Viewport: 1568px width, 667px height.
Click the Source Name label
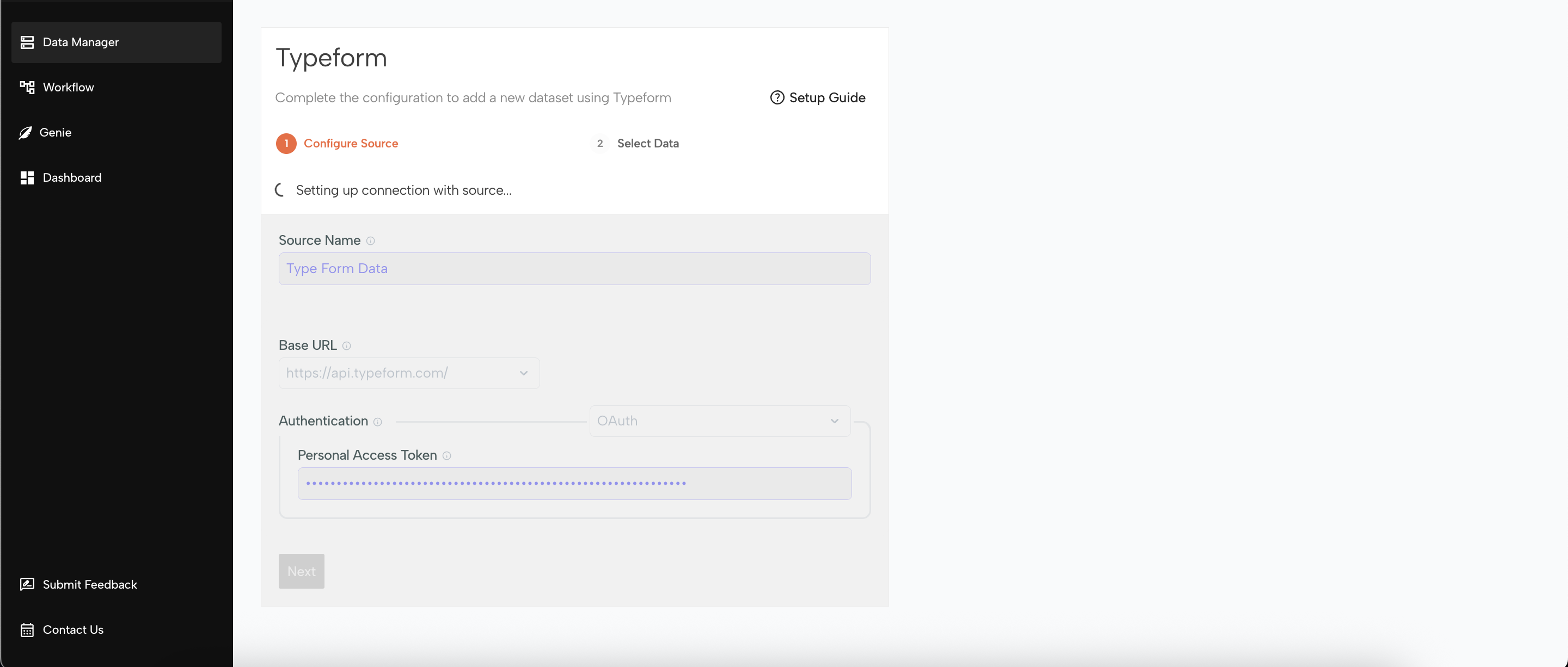click(x=320, y=240)
